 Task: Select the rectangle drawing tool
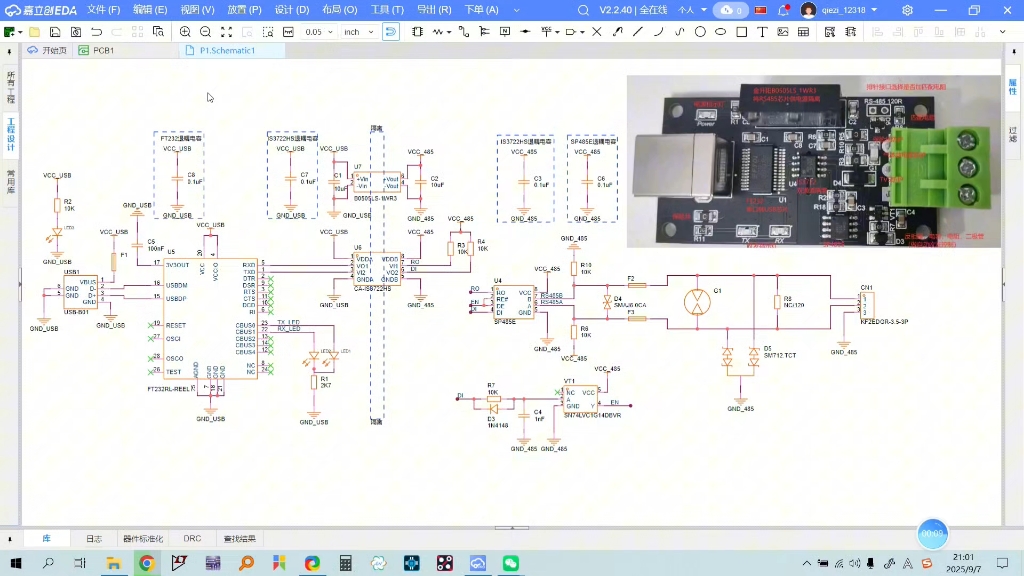tap(741, 32)
